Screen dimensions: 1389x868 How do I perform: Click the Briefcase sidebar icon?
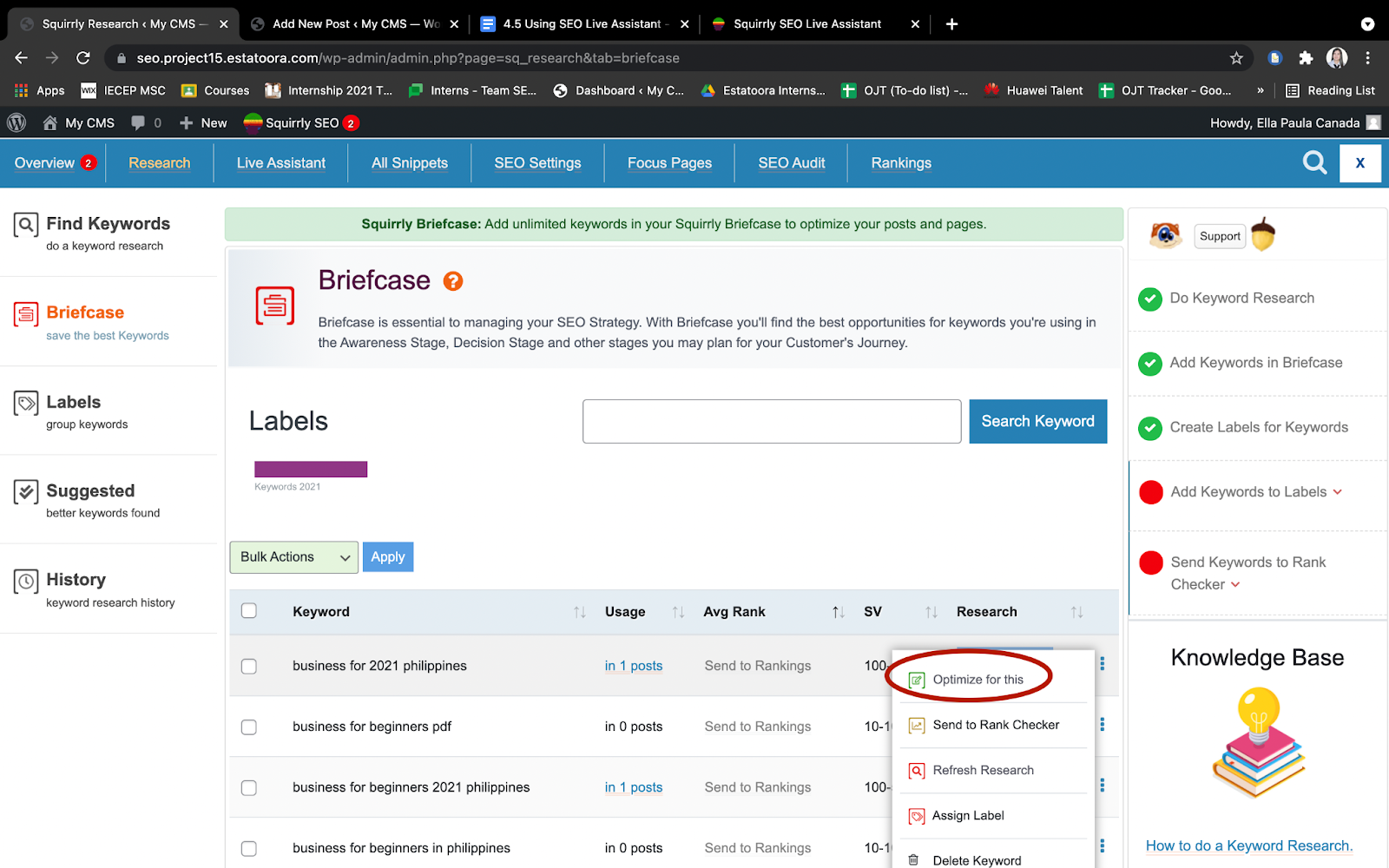coord(26,314)
